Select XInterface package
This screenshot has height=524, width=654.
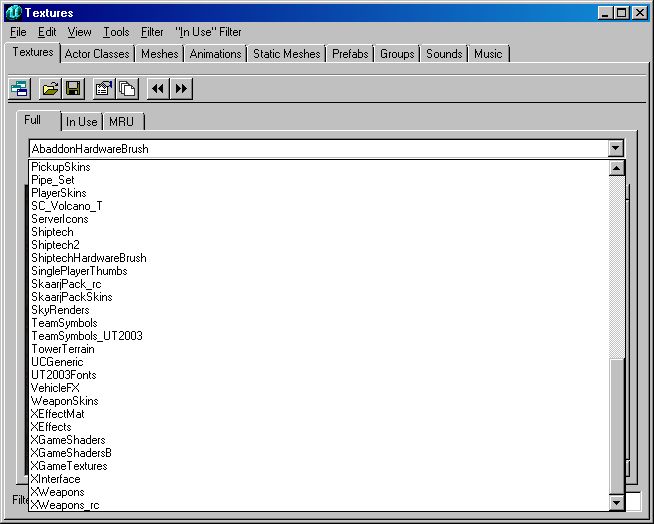[x=319, y=479]
